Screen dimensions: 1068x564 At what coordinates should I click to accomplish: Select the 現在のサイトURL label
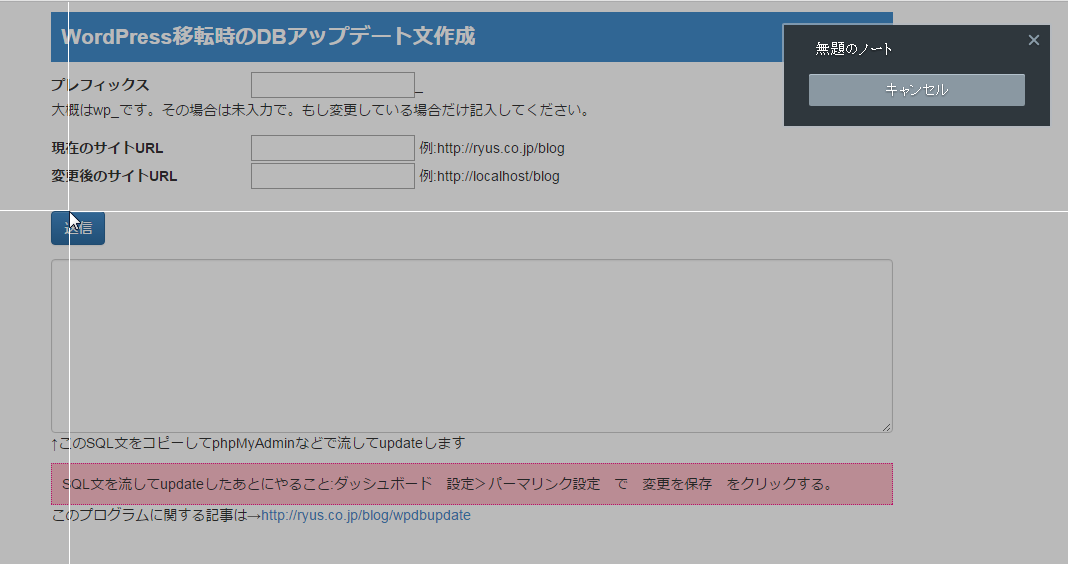pos(107,148)
